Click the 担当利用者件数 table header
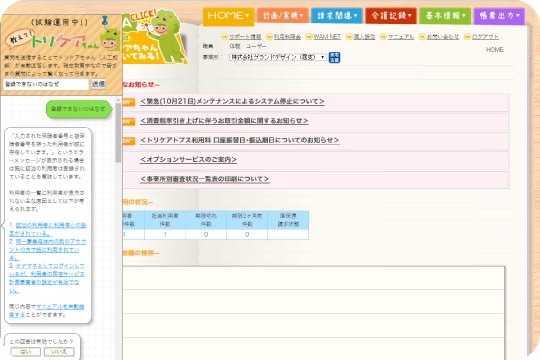The image size is (540, 360). [165, 220]
